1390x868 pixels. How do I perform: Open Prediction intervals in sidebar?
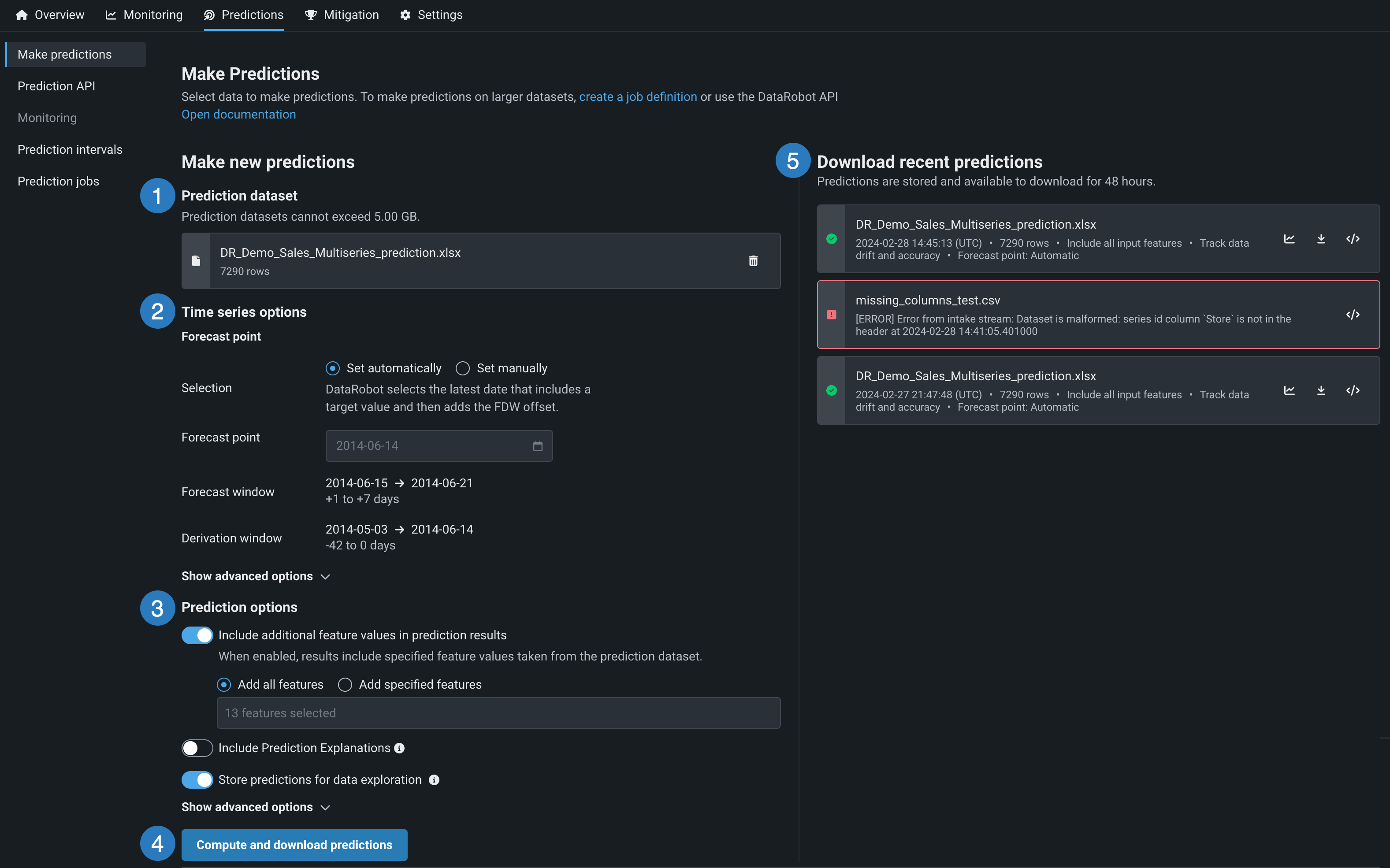pos(70,149)
